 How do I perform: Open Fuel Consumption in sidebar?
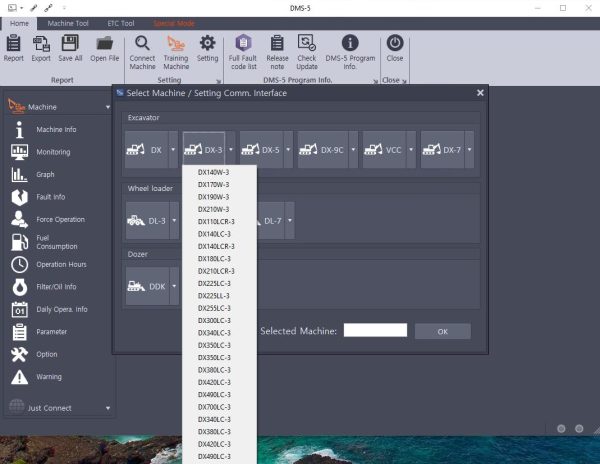[57, 242]
